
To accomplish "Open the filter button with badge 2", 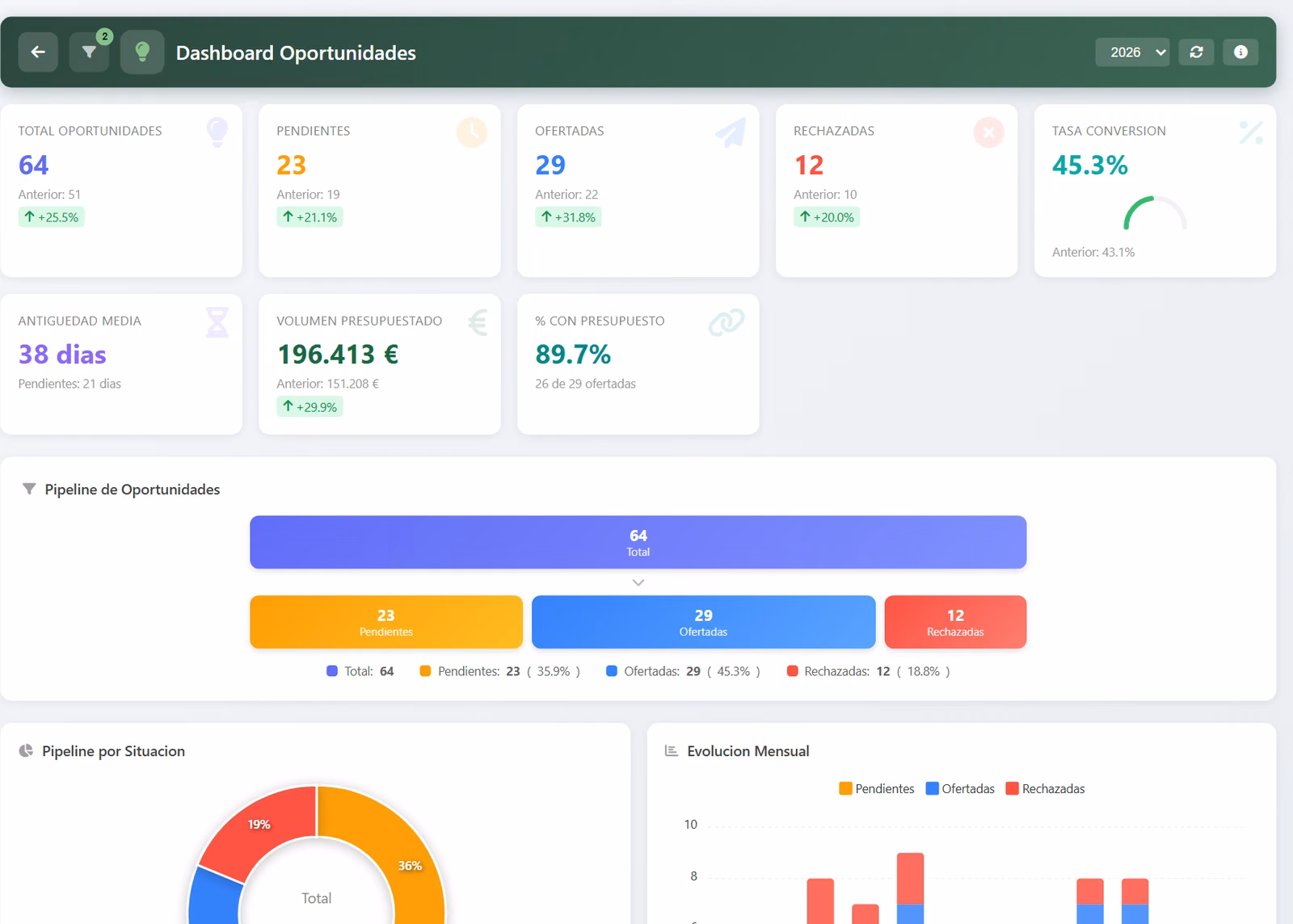I will (89, 52).
